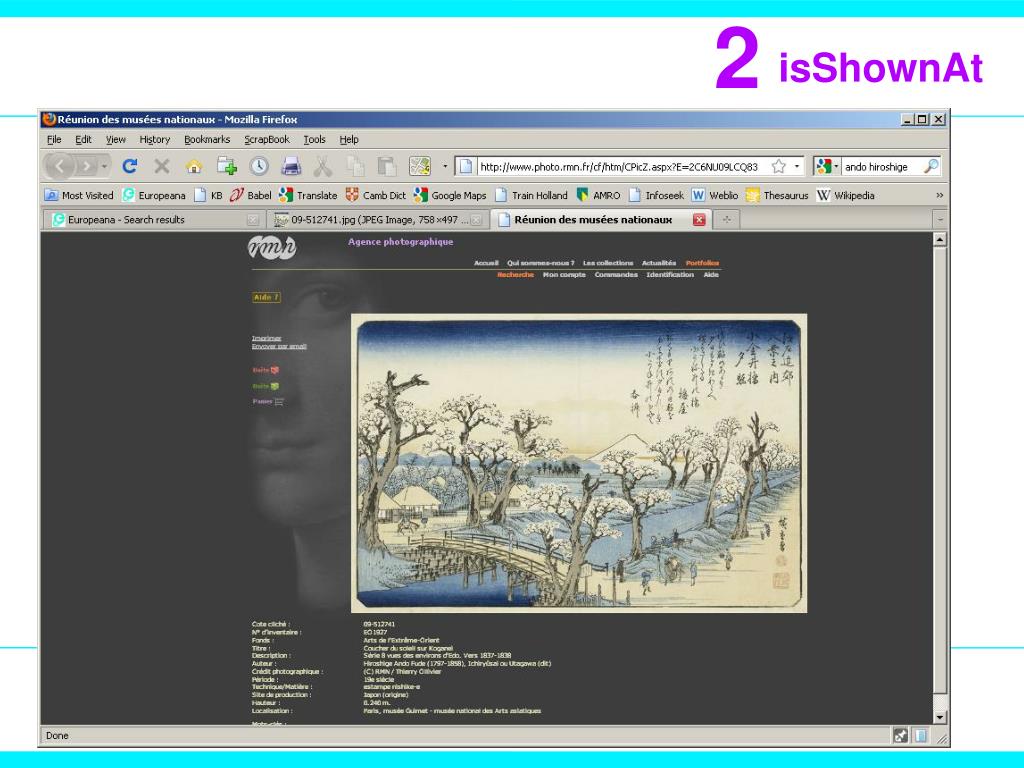Open the Edit menu
Viewport: 1024px width, 768px height.
83,139
